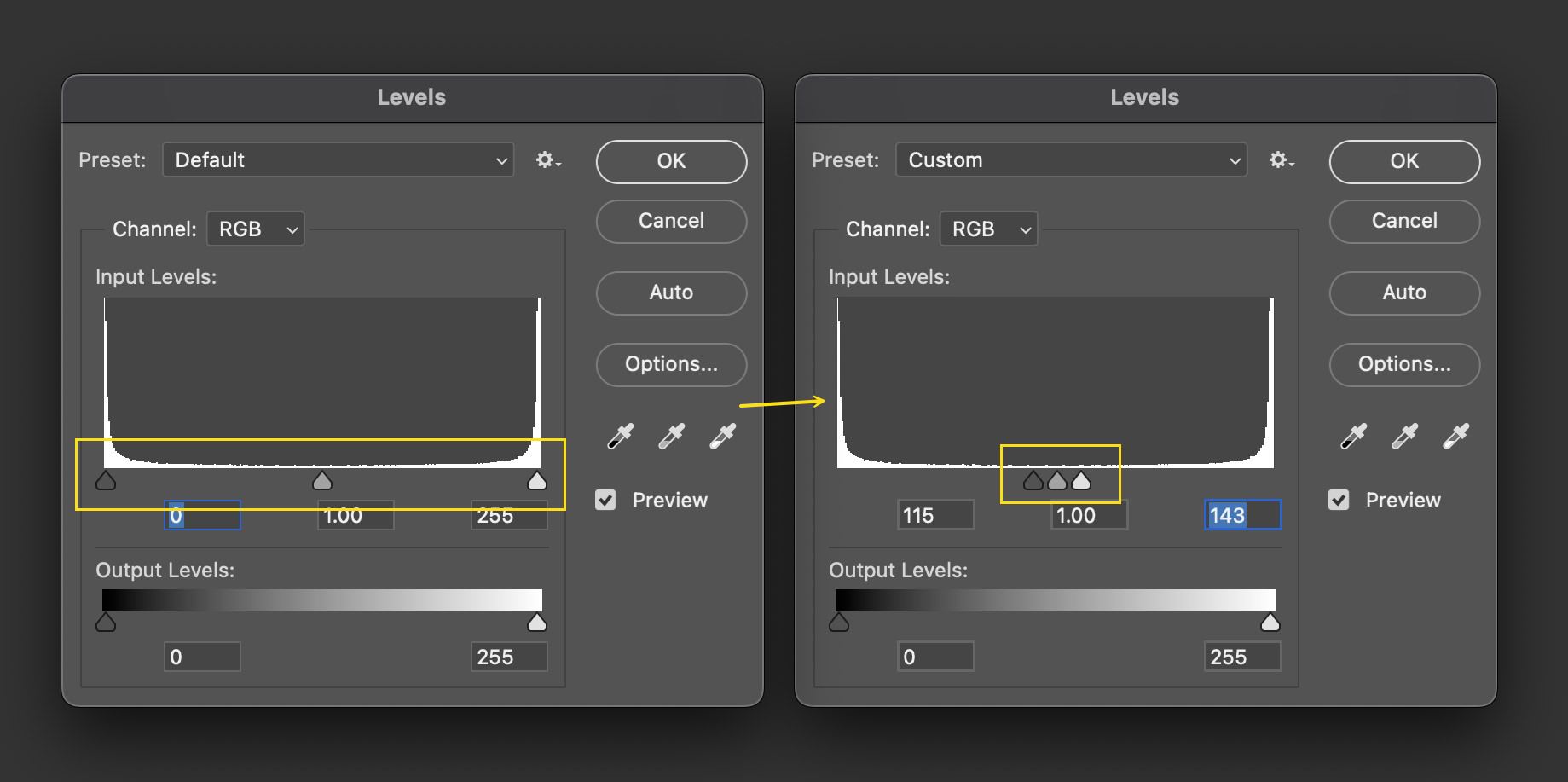This screenshot has height=782, width=1568.
Task: Open Options... in the right Levels dialog
Action: click(1404, 364)
